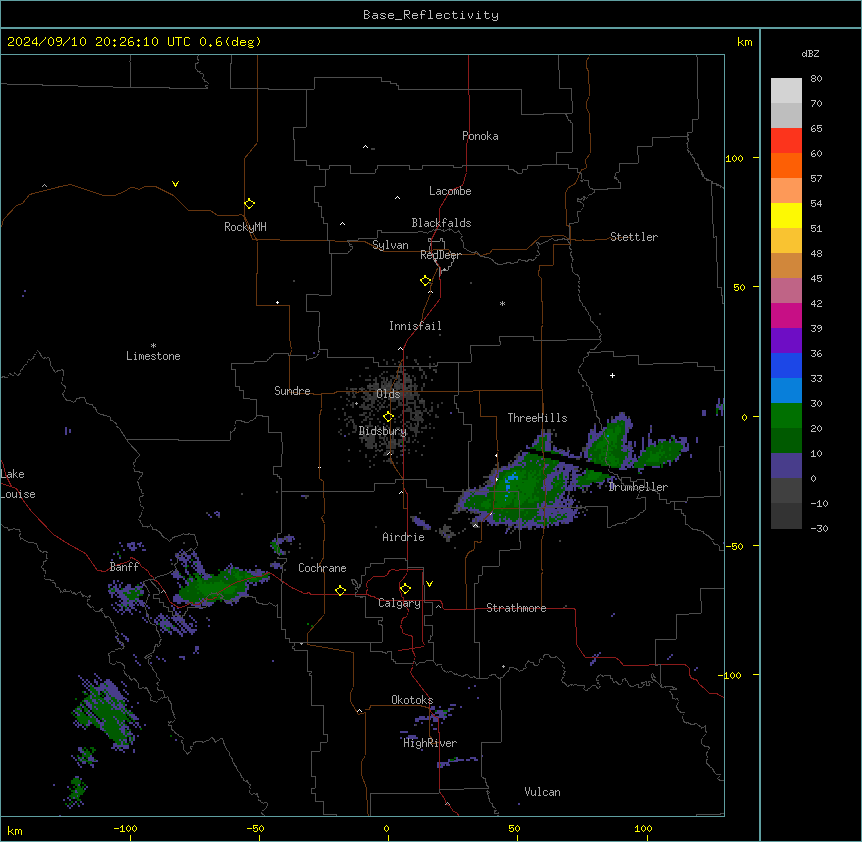Click the Limestone label
The height and width of the screenshot is (842, 862).
(153, 356)
